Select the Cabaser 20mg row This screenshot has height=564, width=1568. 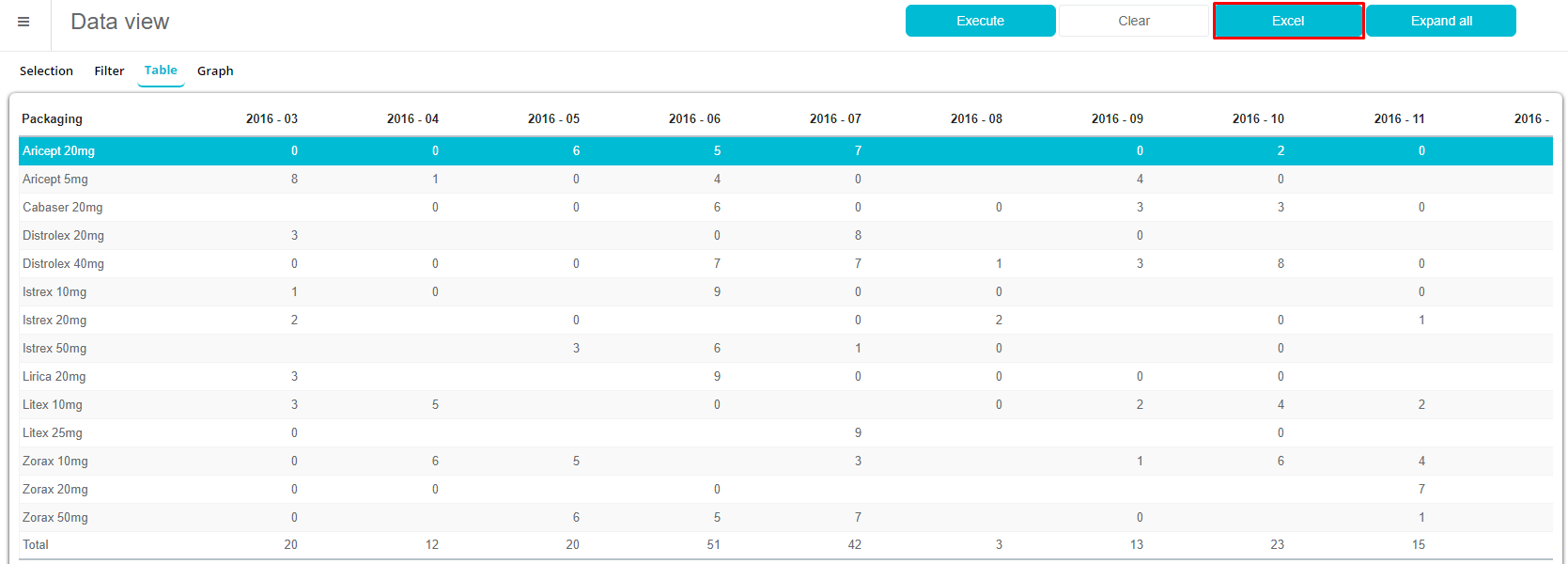coord(63,207)
